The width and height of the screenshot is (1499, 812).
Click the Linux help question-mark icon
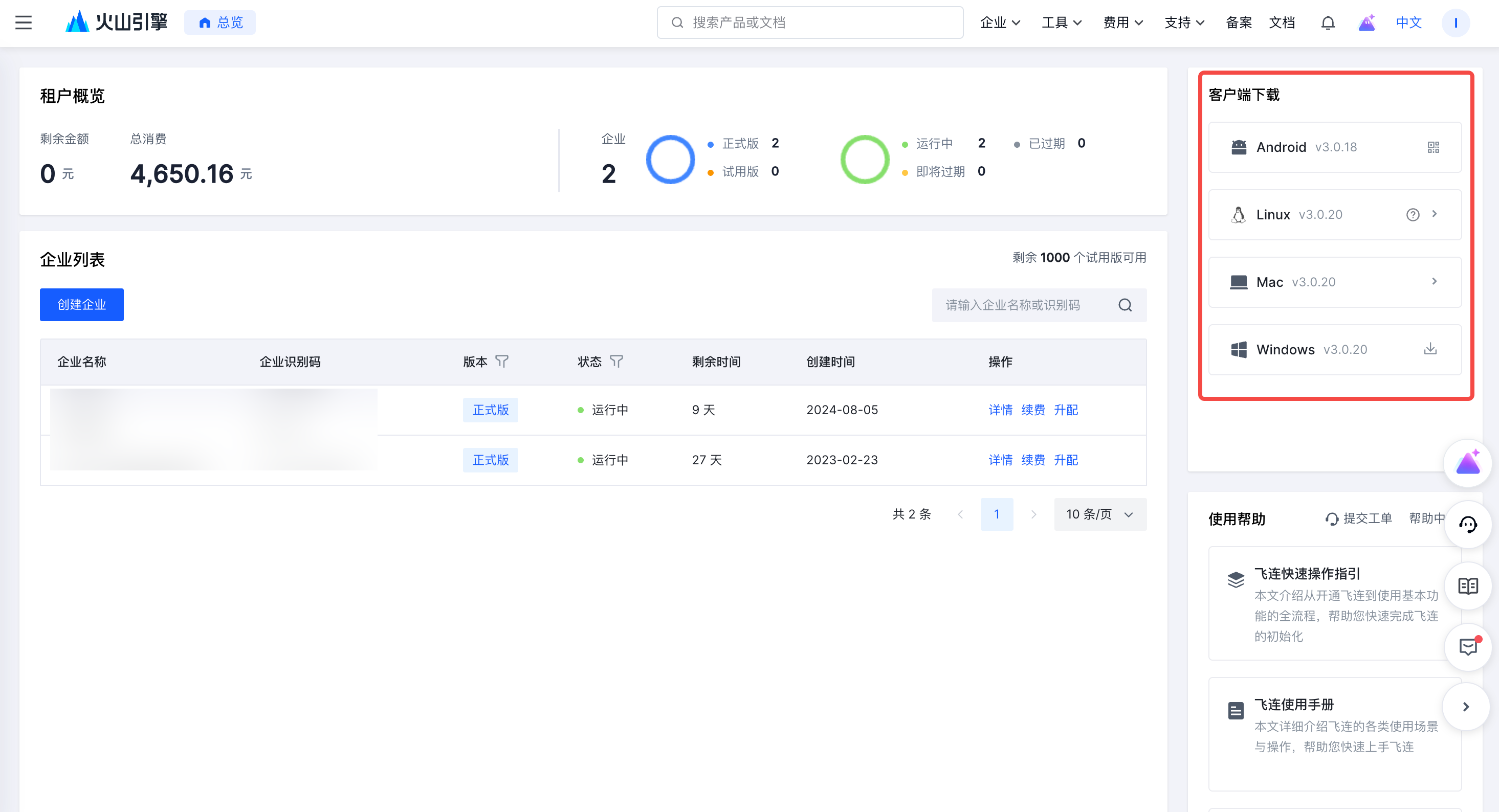pos(1413,215)
